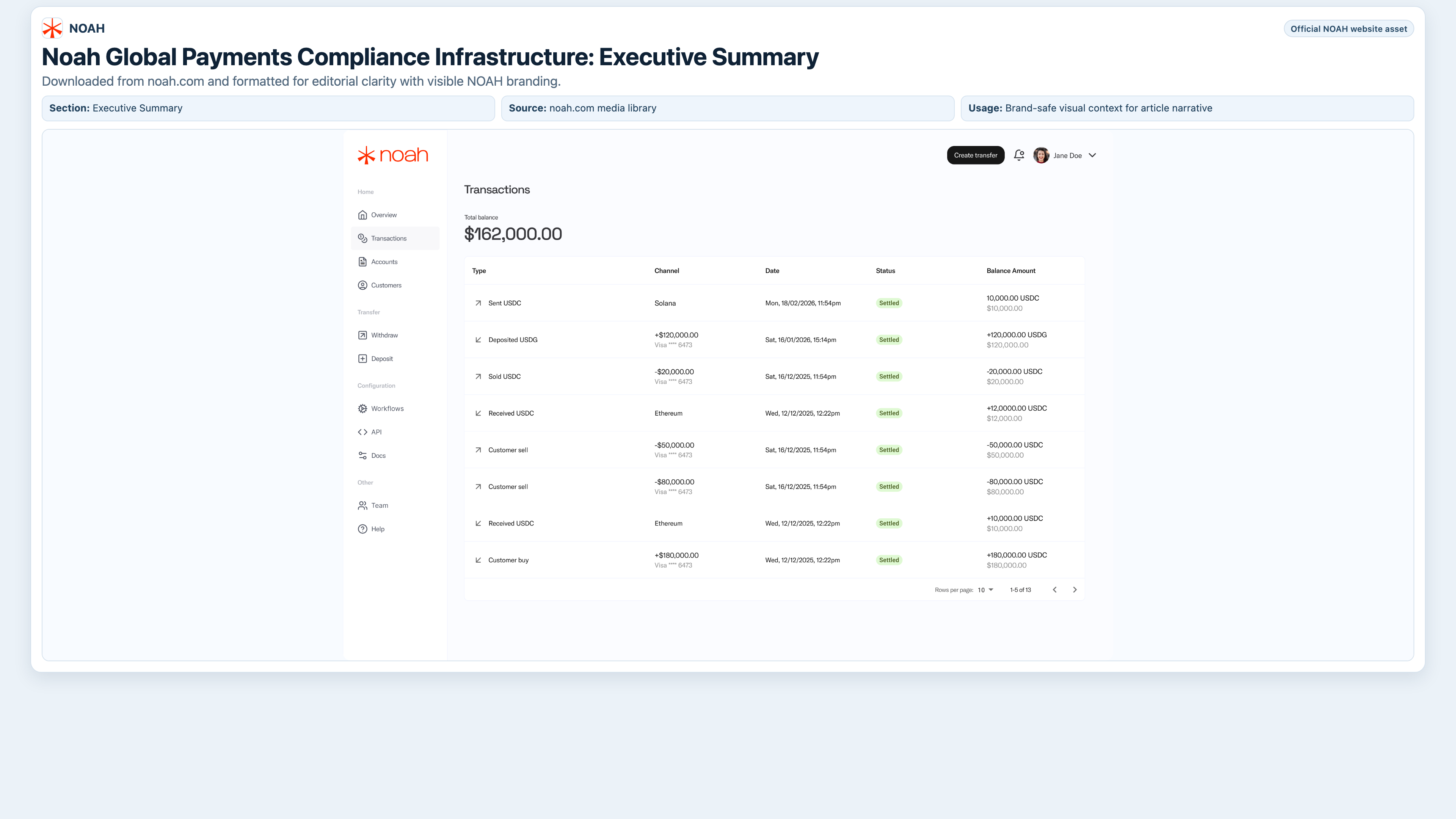Click the Deposit plus icon
This screenshot has width=1456, height=819.
[362, 359]
